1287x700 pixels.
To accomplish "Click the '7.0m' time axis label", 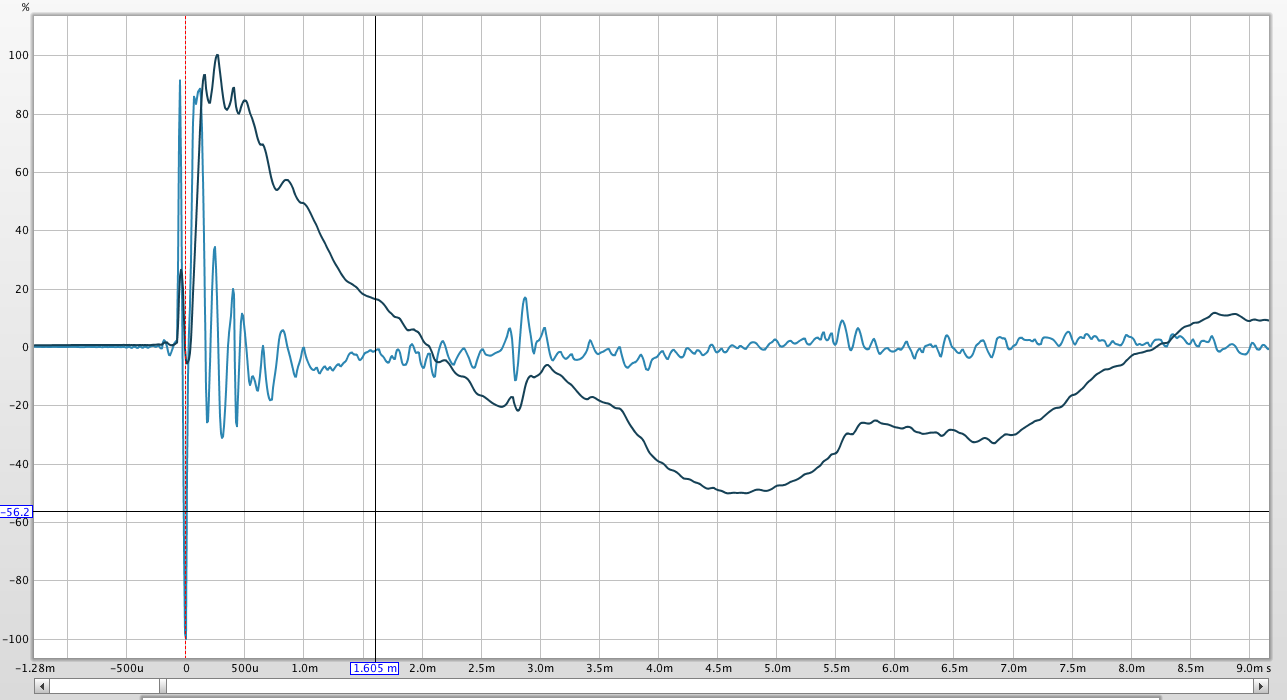I will click(1013, 668).
